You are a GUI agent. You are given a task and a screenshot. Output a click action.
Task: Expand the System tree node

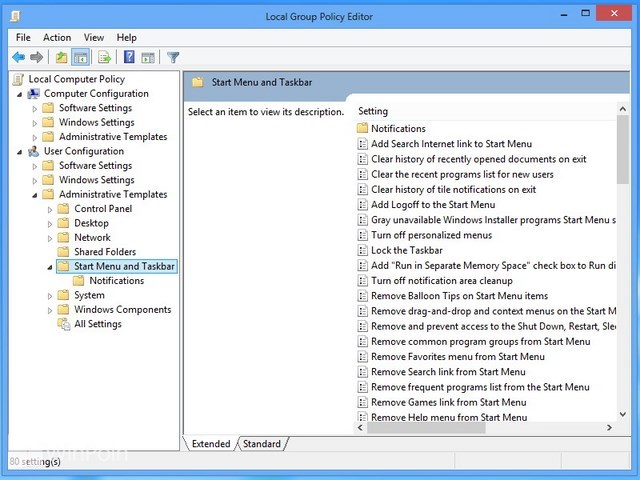50,296
